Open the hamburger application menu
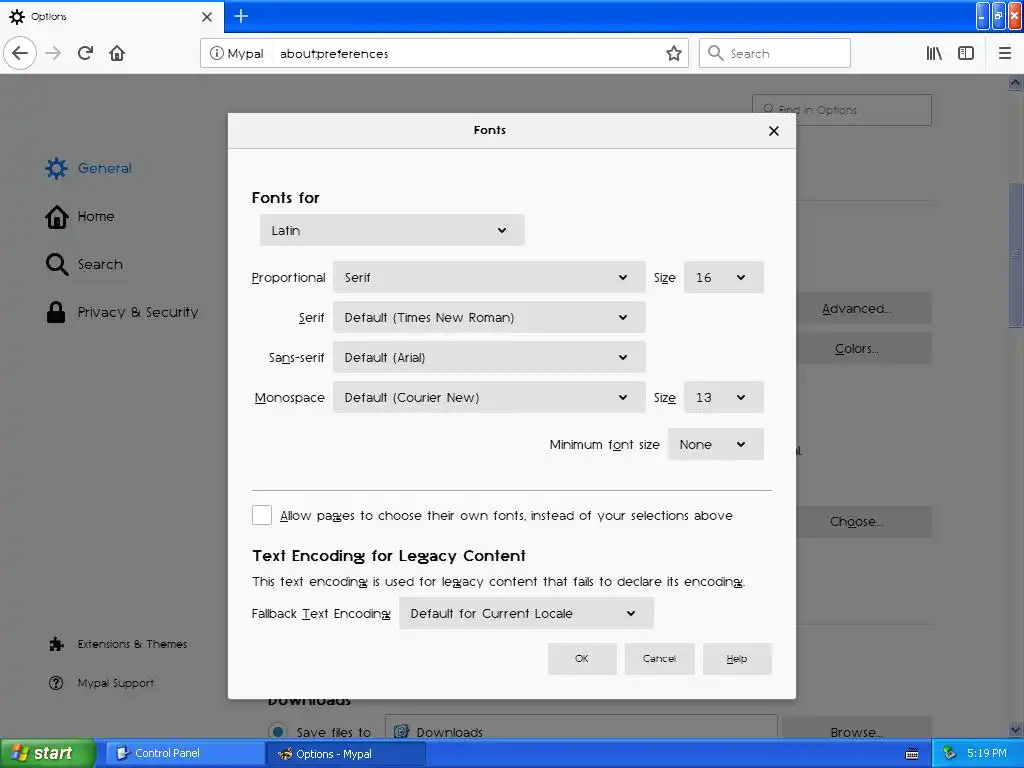The image size is (1024, 768). click(x=1005, y=53)
